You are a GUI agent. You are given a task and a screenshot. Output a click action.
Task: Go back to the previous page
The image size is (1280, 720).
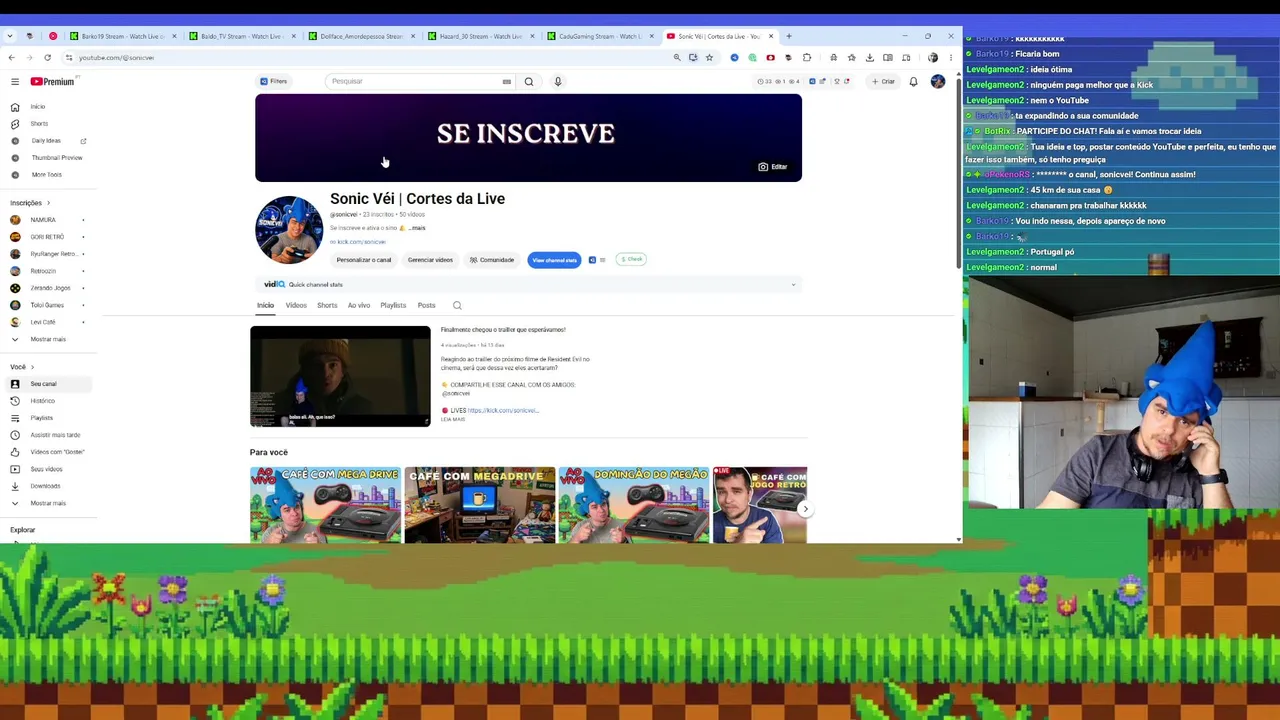[11, 57]
